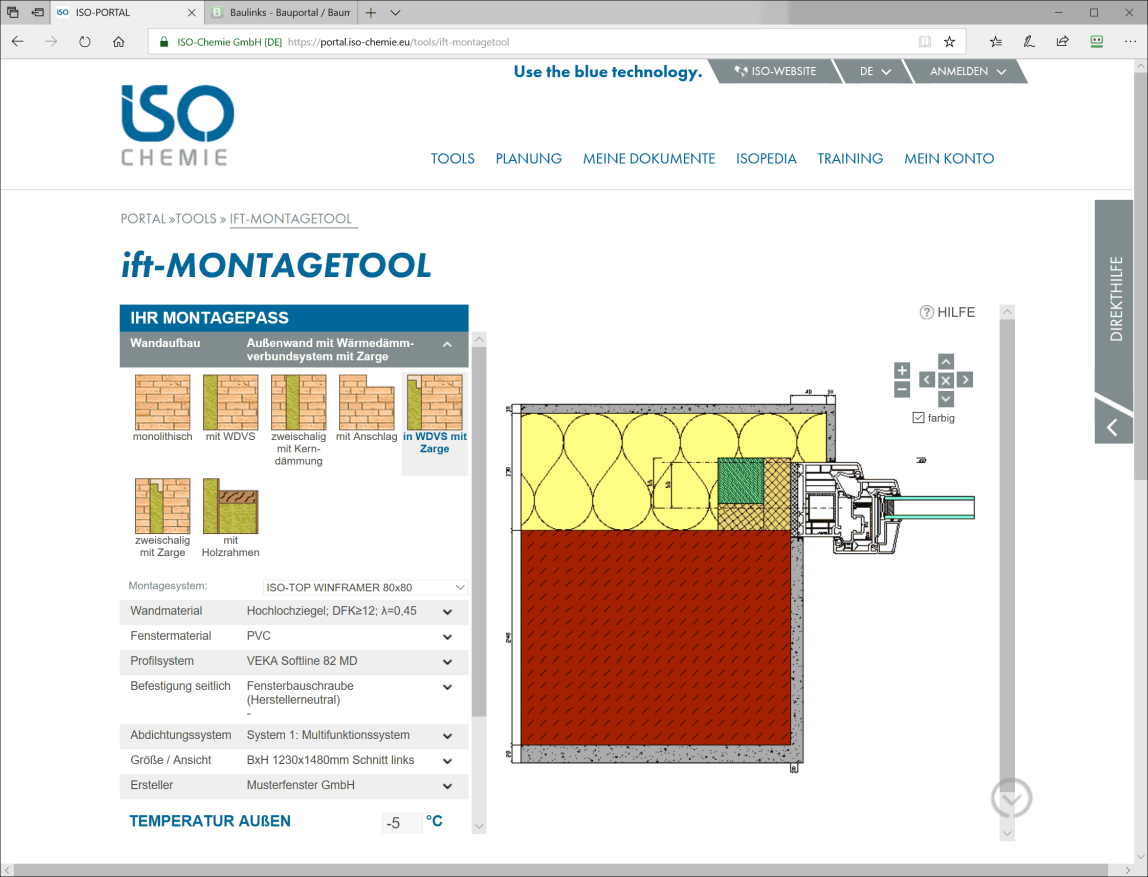Show the tab list chevron
This screenshot has height=877, width=1148.
395,12
